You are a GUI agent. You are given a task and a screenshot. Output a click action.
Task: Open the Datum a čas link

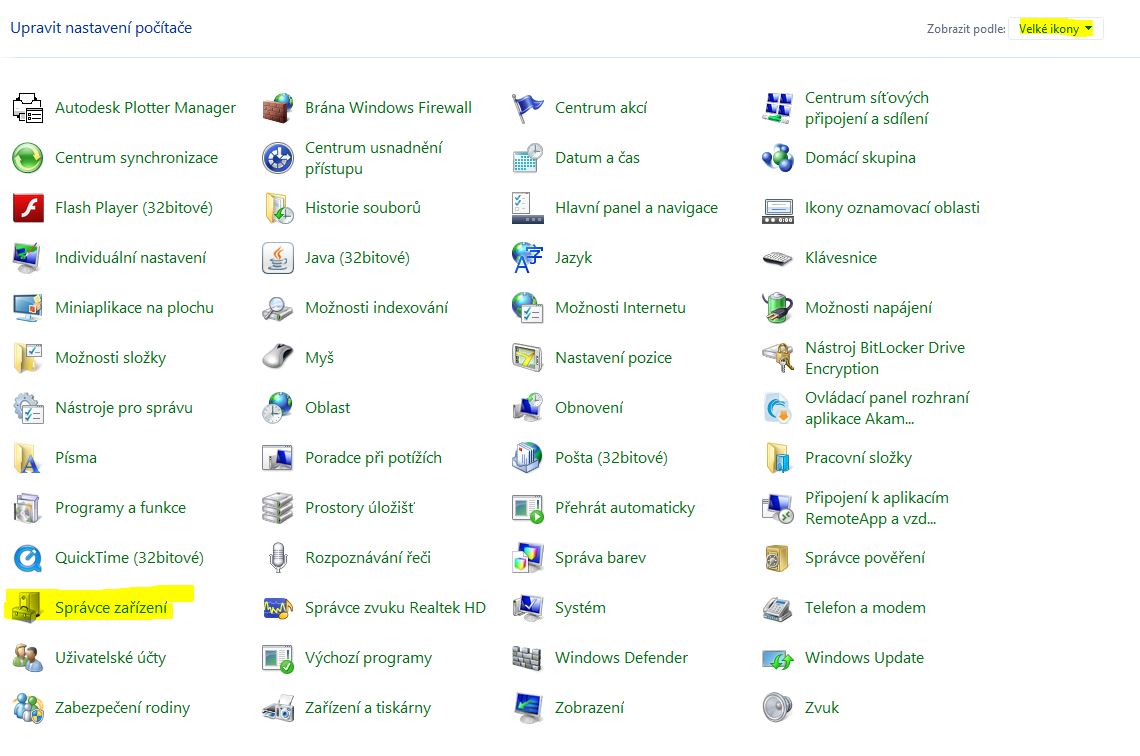tap(597, 158)
